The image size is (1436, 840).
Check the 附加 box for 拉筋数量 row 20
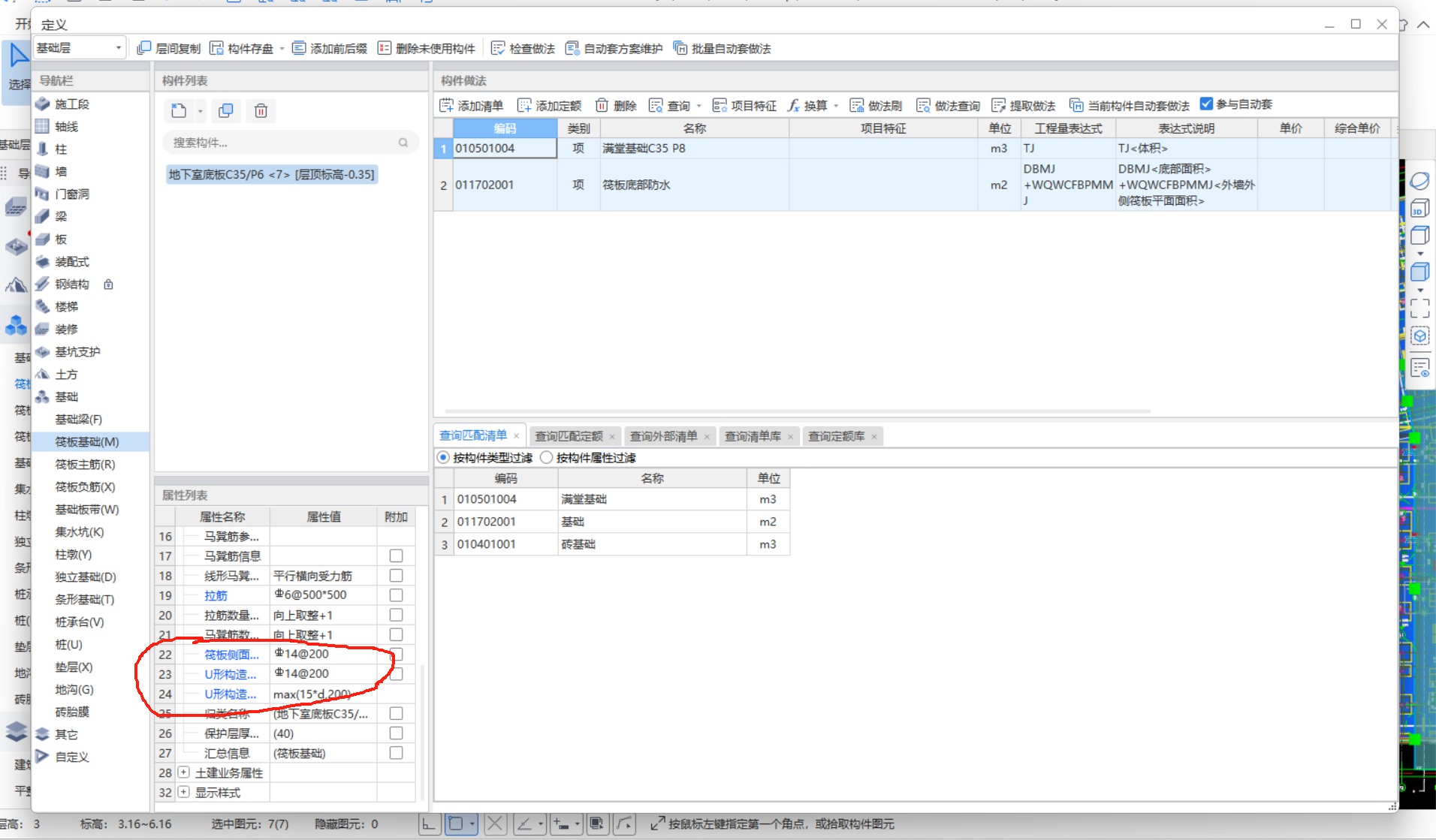tap(396, 615)
